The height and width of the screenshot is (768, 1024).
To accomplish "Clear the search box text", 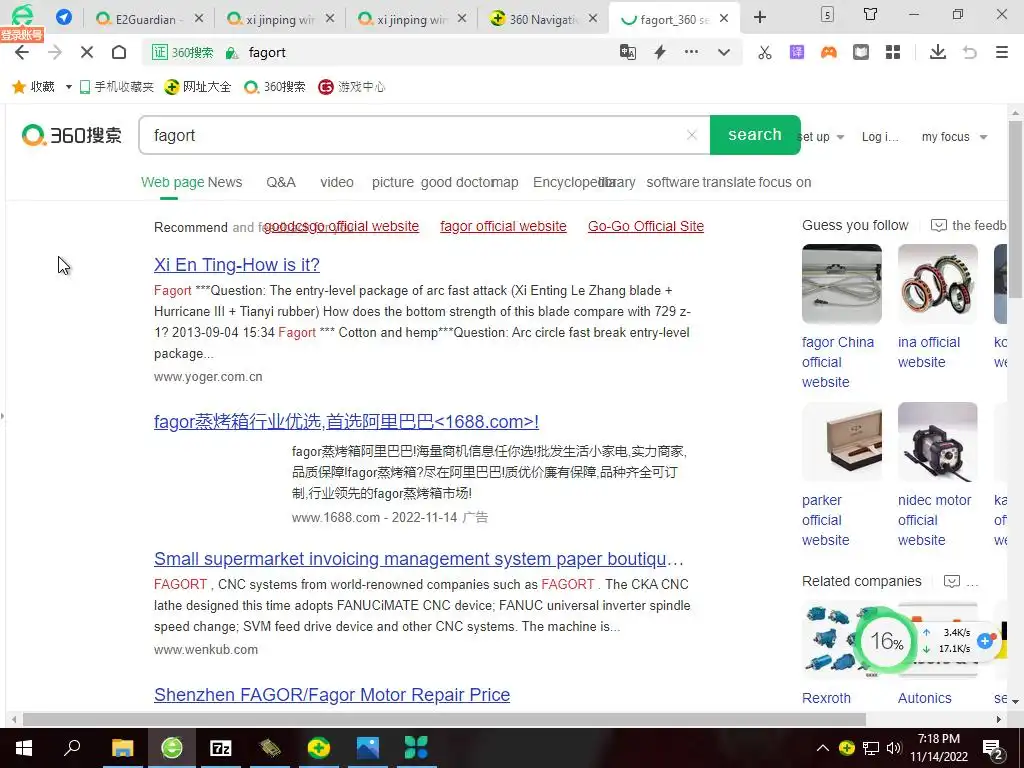I will coord(692,135).
